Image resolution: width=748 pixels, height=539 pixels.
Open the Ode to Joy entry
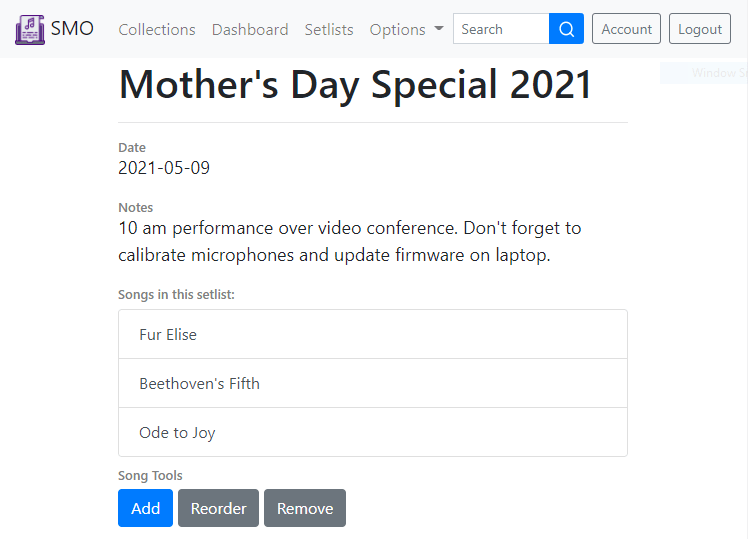[373, 432]
